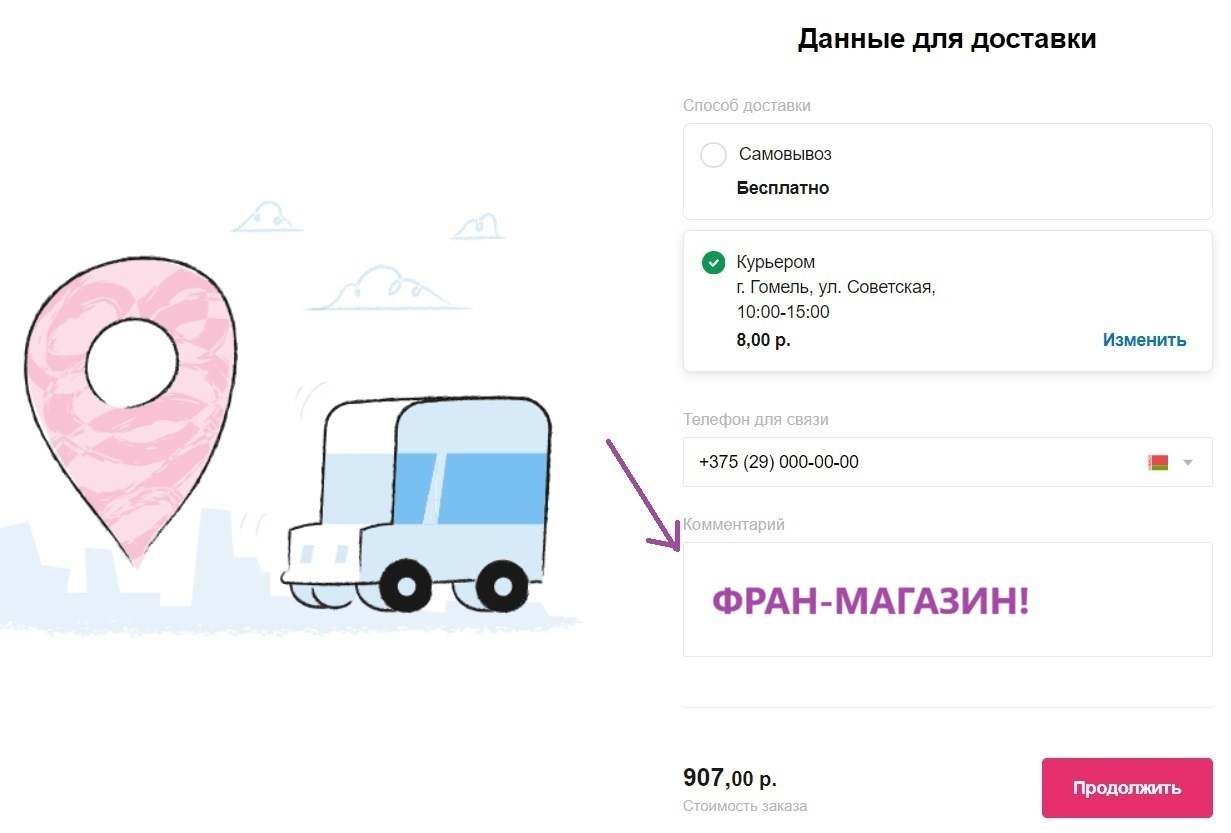Click the Изменить link

pyautogui.click(x=1144, y=340)
